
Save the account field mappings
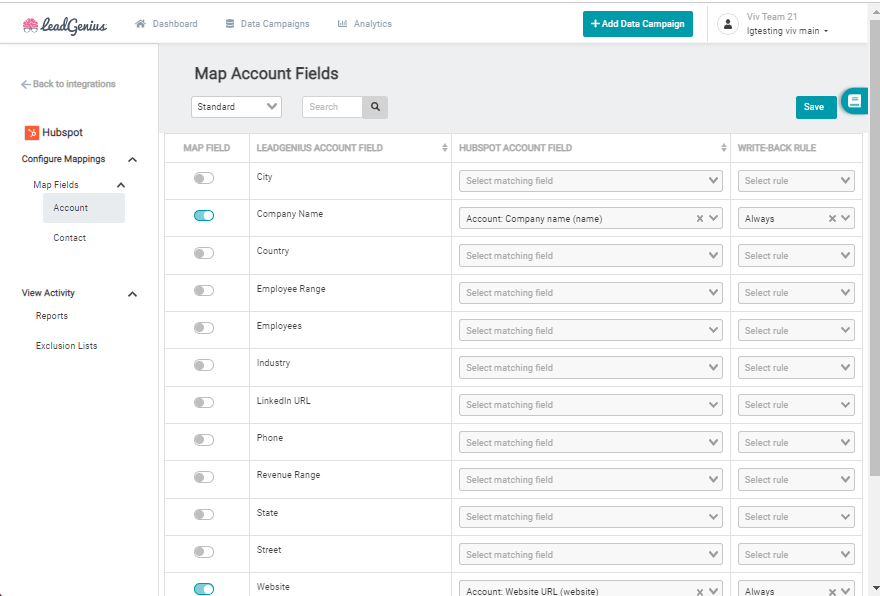(816, 106)
